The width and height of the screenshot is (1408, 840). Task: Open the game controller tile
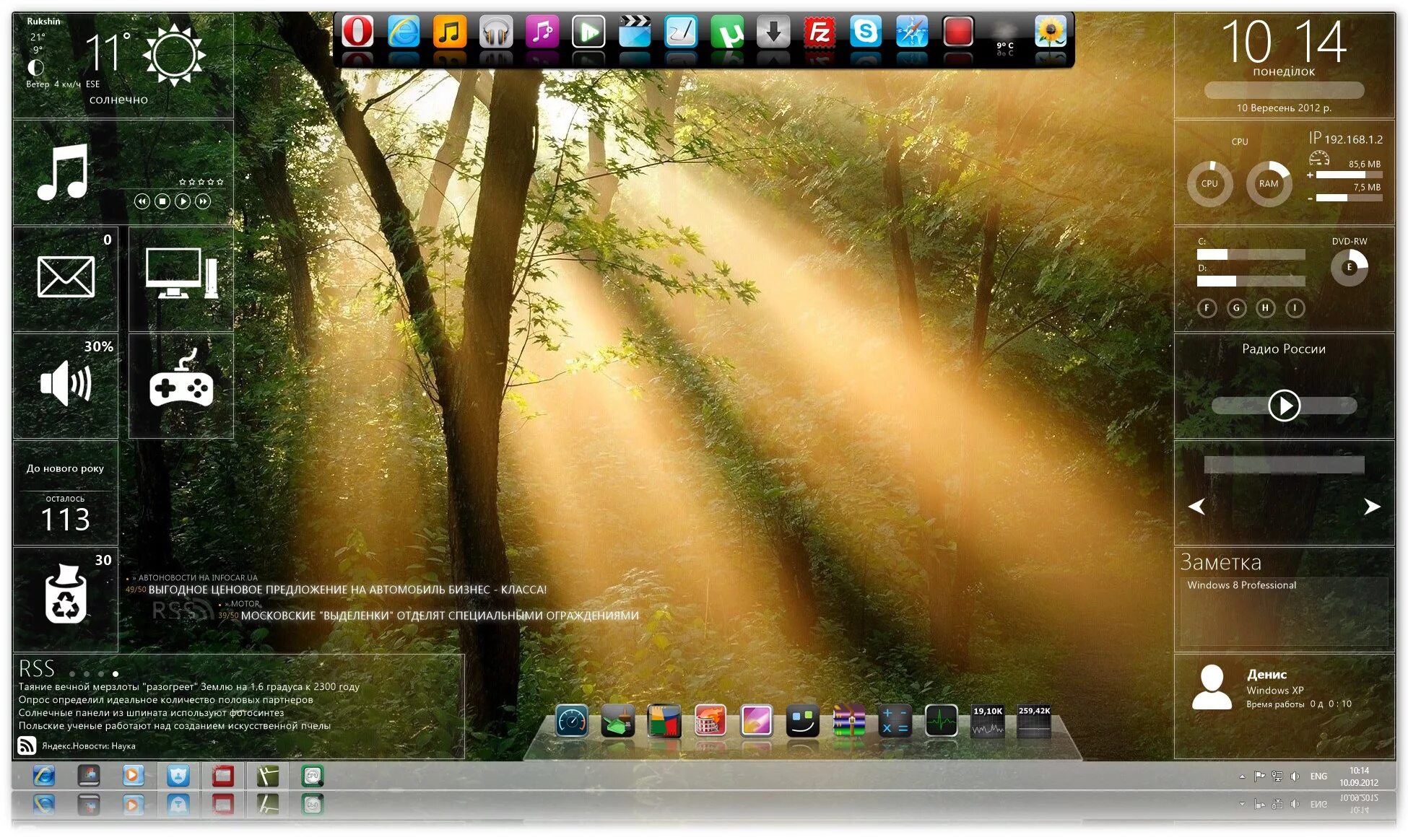point(181,386)
